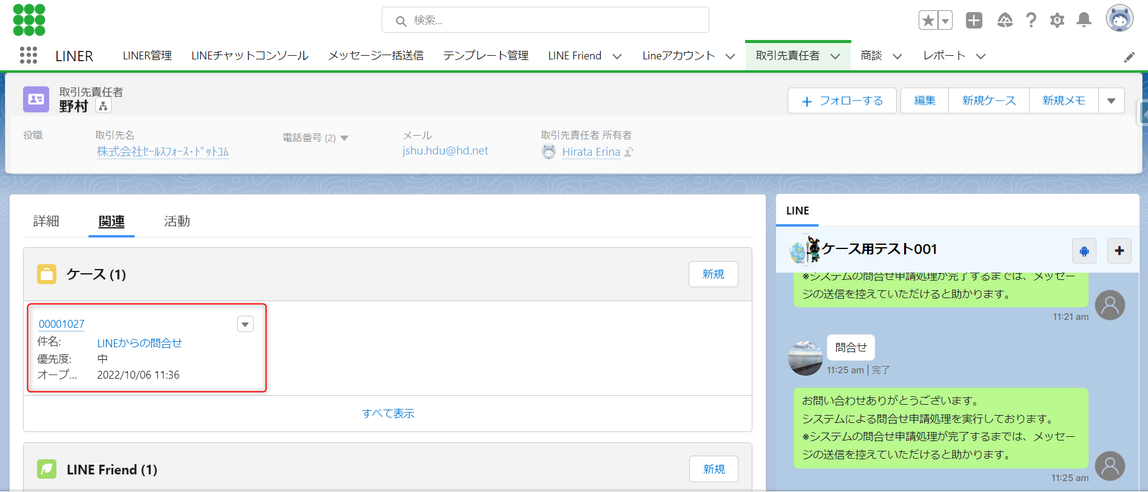Click the フォローする button
Screen dimensions: 1148x492
coord(843,101)
